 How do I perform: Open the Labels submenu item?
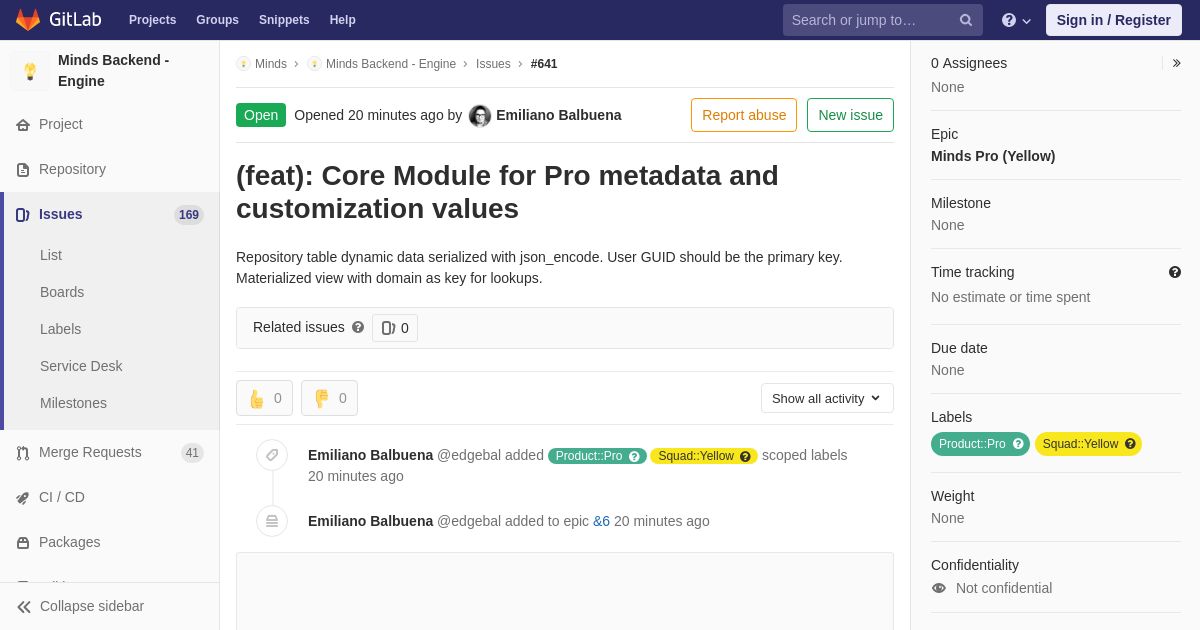tap(60, 329)
